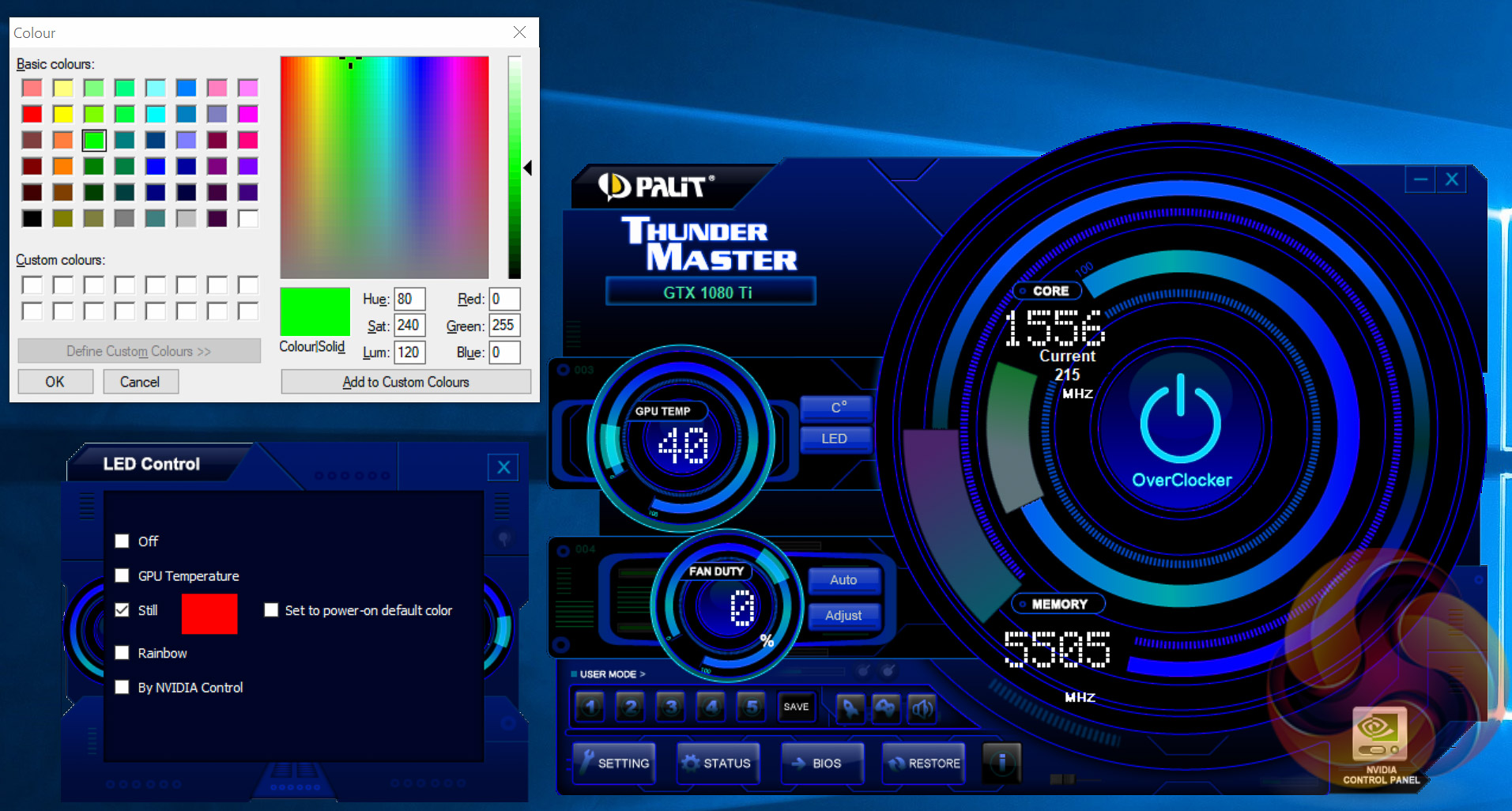Tick Set to power-on default color
The image size is (1512, 811).
click(271, 610)
